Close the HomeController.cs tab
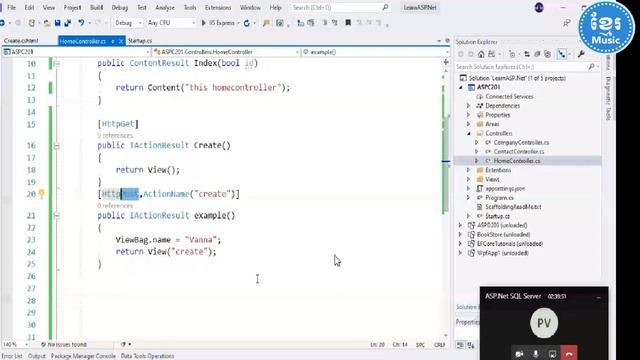This screenshot has width=640, height=360. (x=121, y=41)
